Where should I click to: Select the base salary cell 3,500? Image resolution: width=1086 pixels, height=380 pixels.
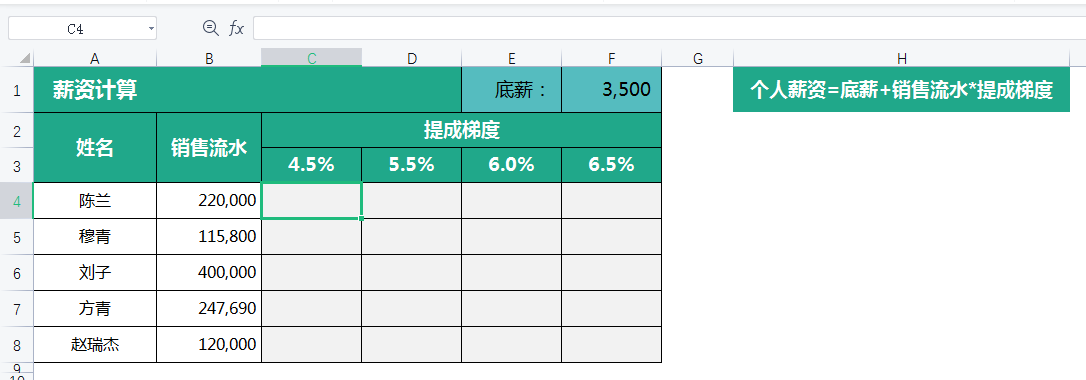point(612,90)
